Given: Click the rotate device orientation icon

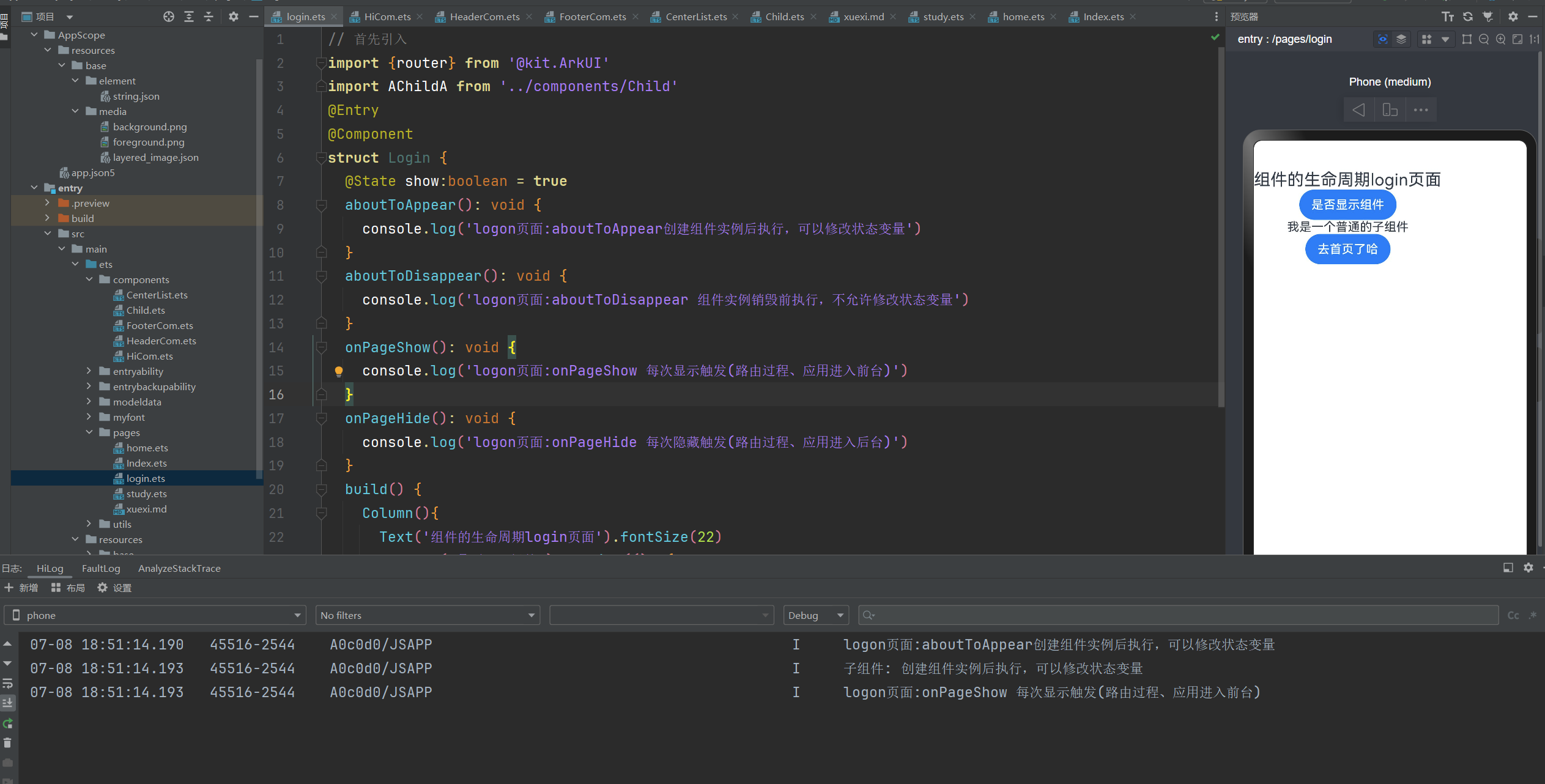Looking at the screenshot, I should pyautogui.click(x=1390, y=110).
